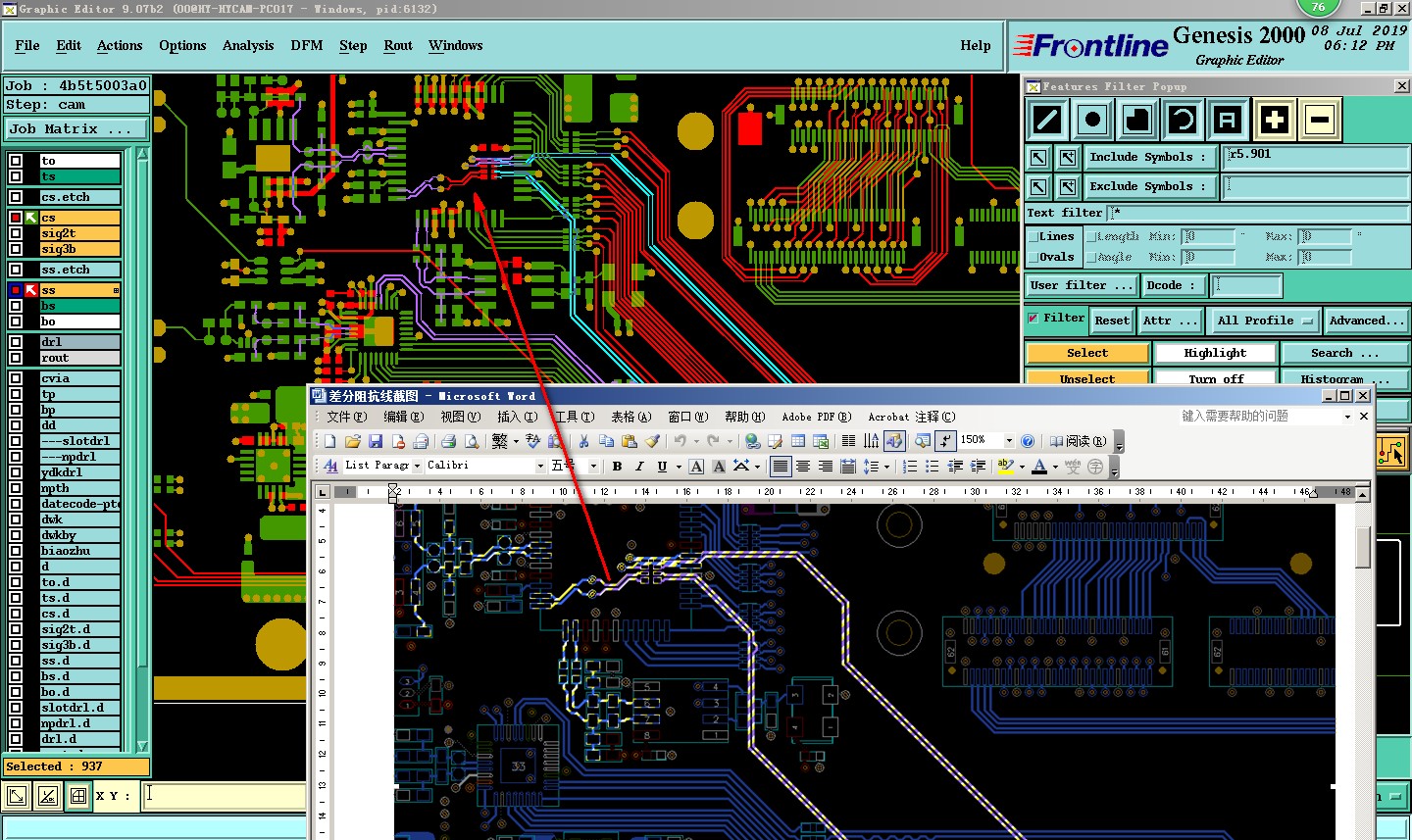The height and width of the screenshot is (840, 1412).
Task: Open the File menu in Genesis
Action: pos(27,46)
